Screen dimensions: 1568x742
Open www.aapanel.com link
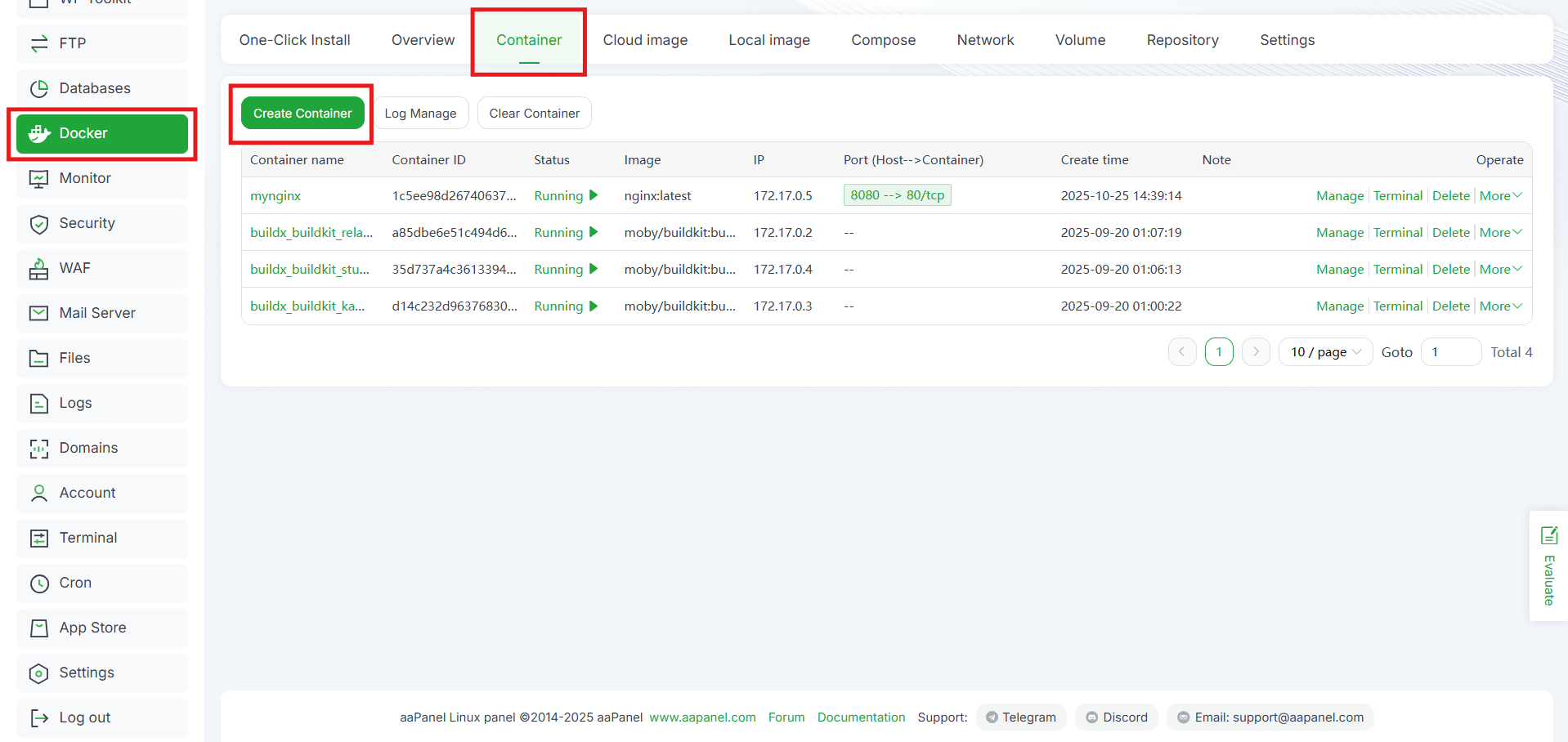702,717
